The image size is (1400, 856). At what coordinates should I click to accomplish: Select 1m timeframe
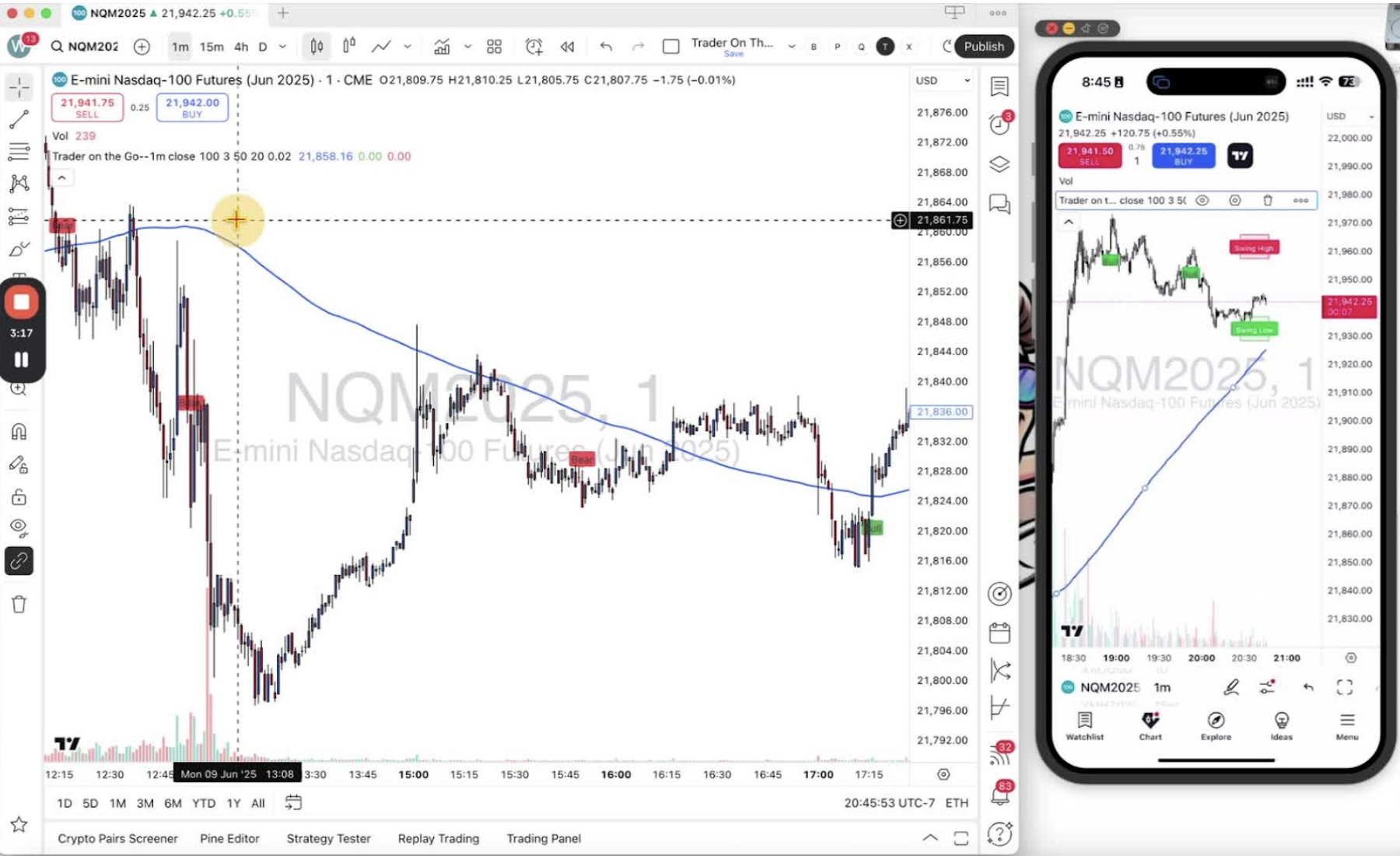point(180,47)
